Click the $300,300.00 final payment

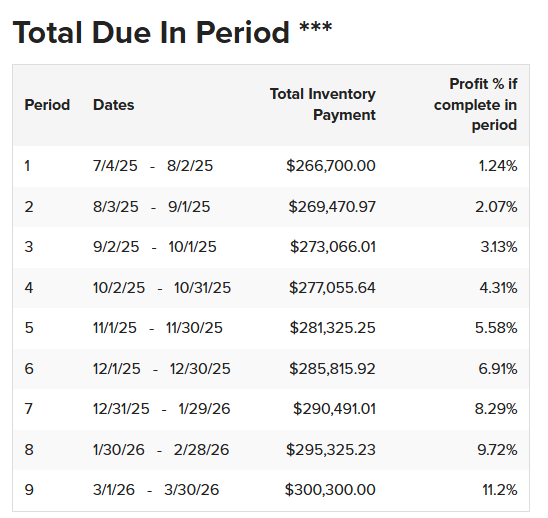tap(330, 490)
